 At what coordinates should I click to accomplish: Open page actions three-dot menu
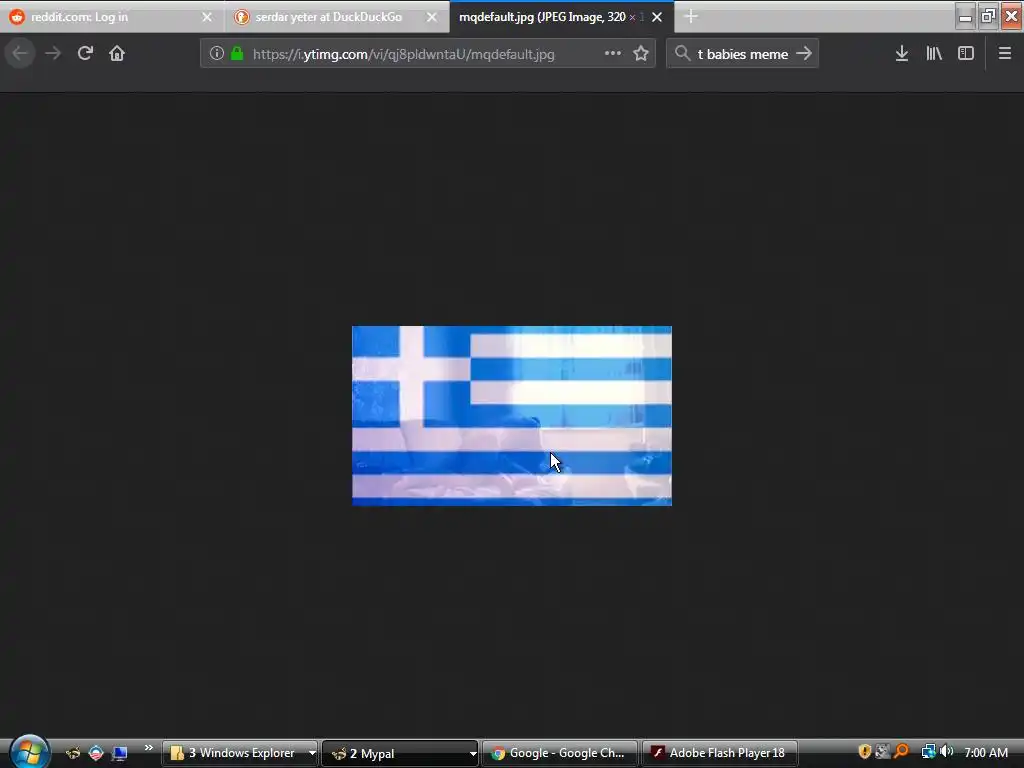click(x=613, y=54)
